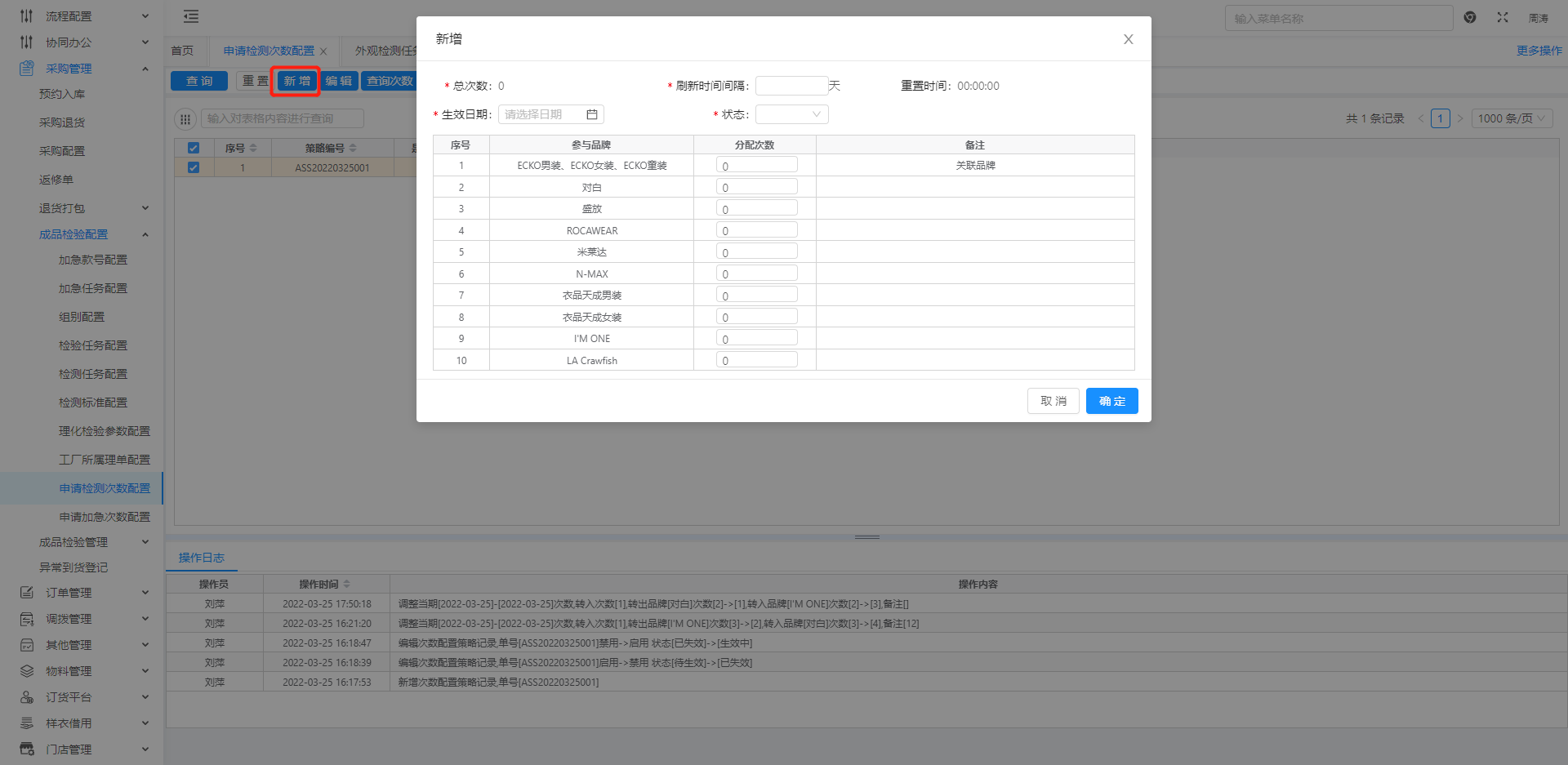Click the 刷新时间间隔 input field
This screenshot has width=1568, height=765.
click(x=791, y=86)
